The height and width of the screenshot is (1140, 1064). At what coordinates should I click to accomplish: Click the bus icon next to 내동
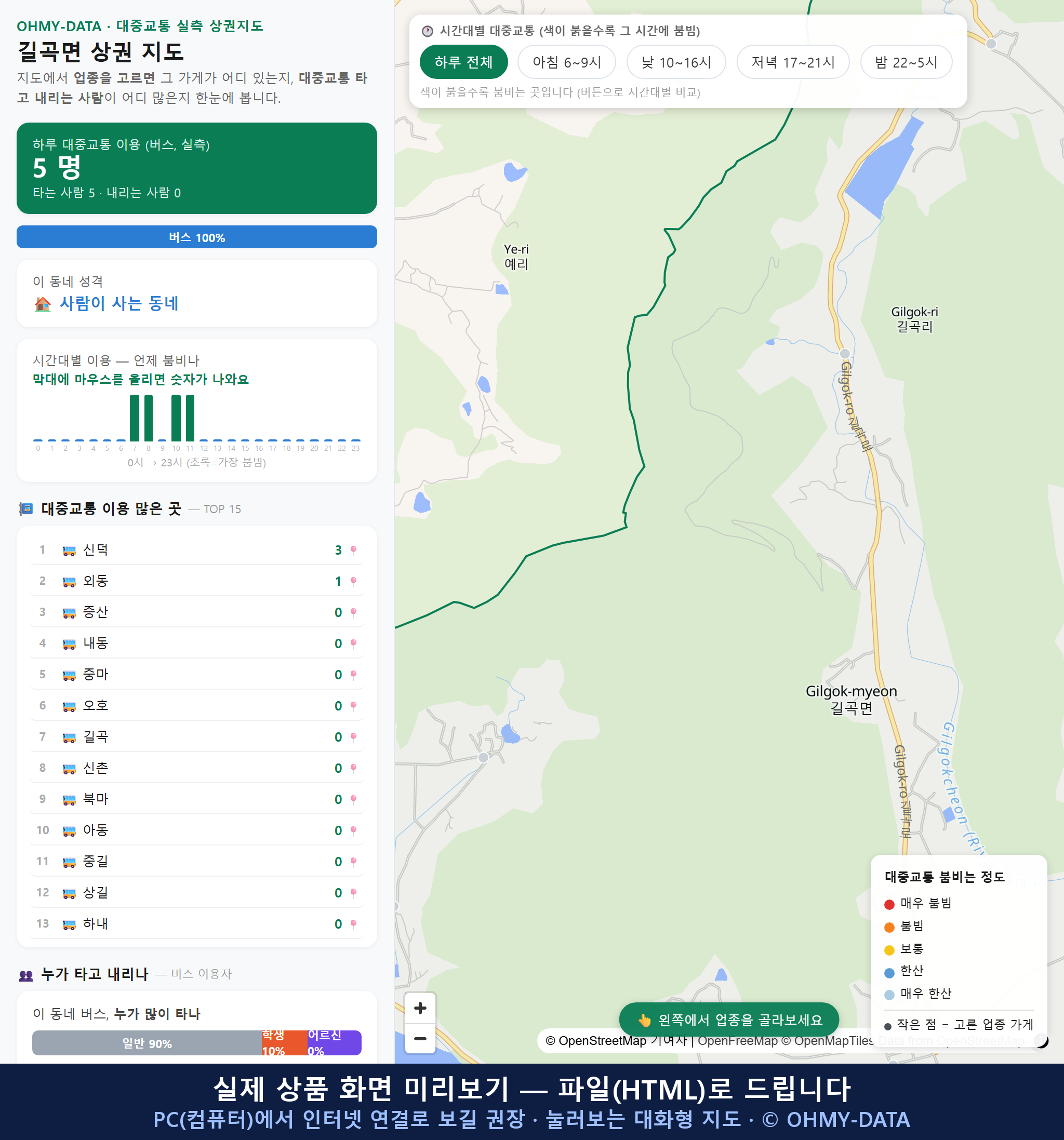[69, 643]
